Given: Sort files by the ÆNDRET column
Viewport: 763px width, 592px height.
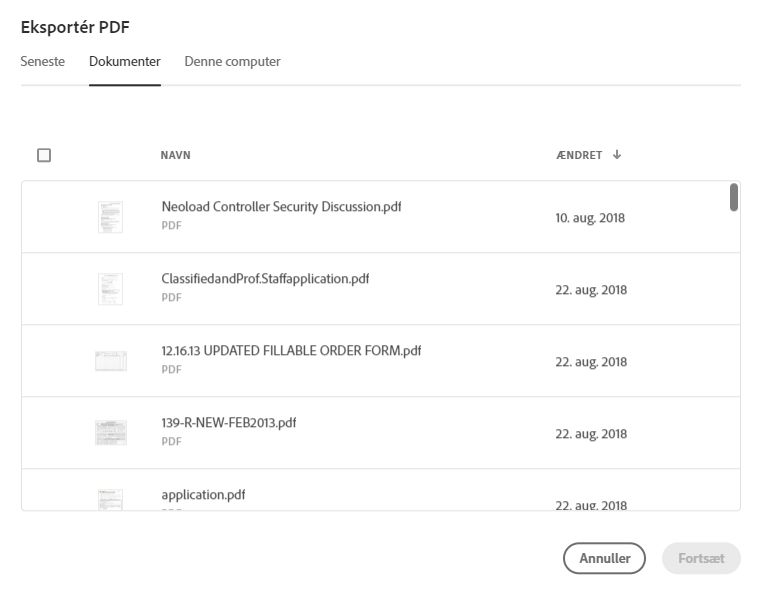Looking at the screenshot, I should pos(579,155).
